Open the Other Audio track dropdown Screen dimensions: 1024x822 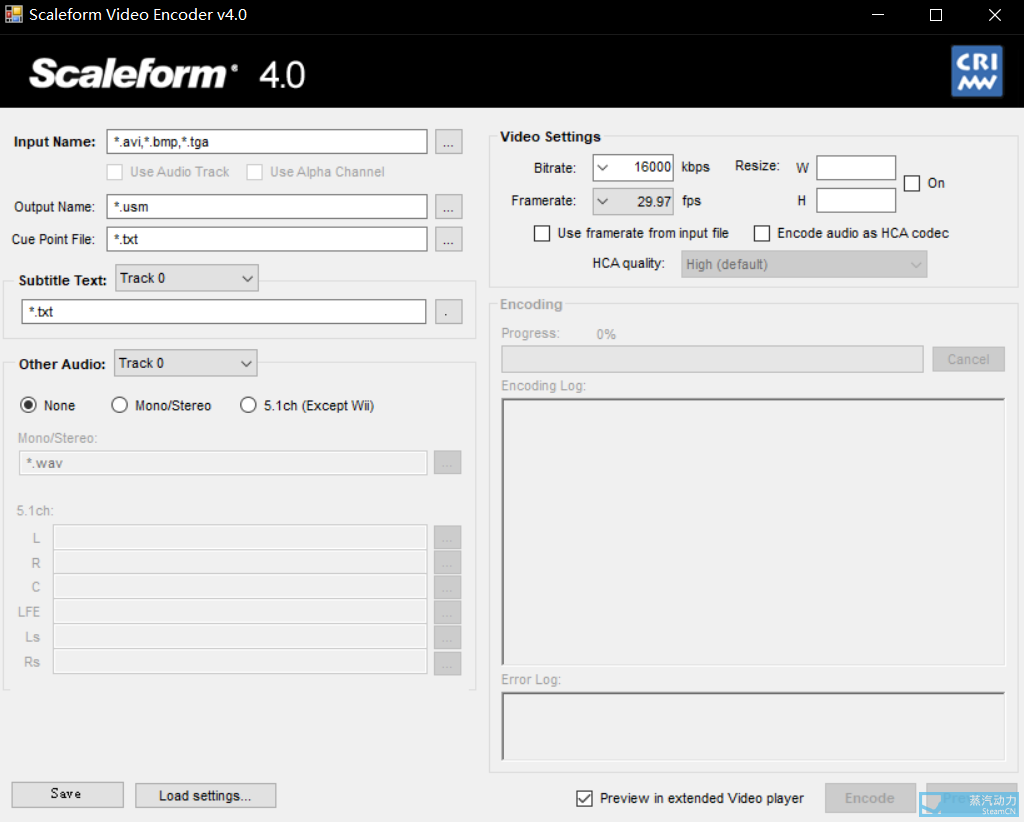click(x=185, y=363)
